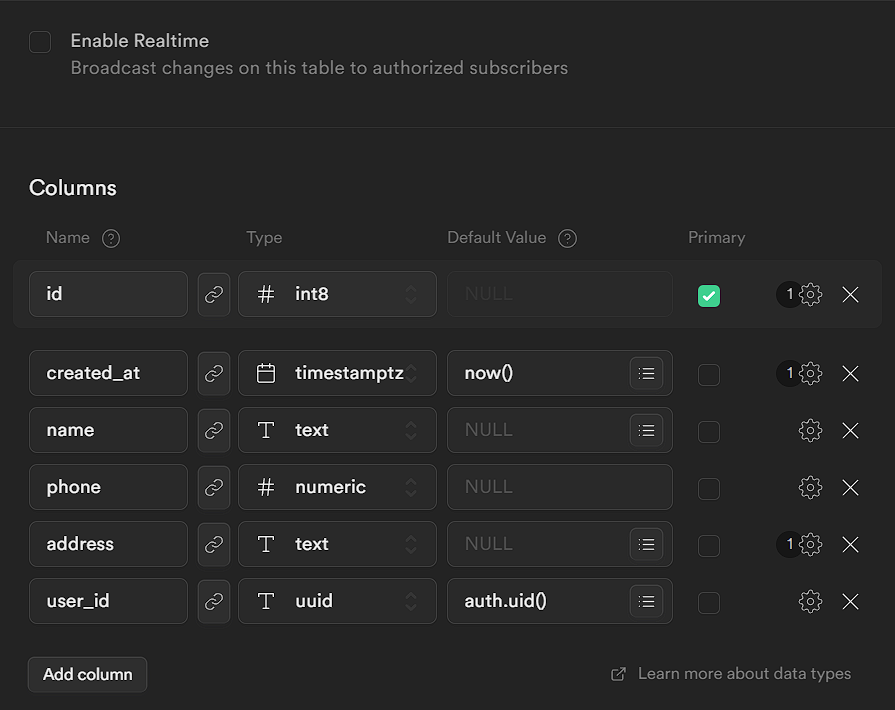Change the phone column numeric type dropdown
895x710 pixels.
337,487
